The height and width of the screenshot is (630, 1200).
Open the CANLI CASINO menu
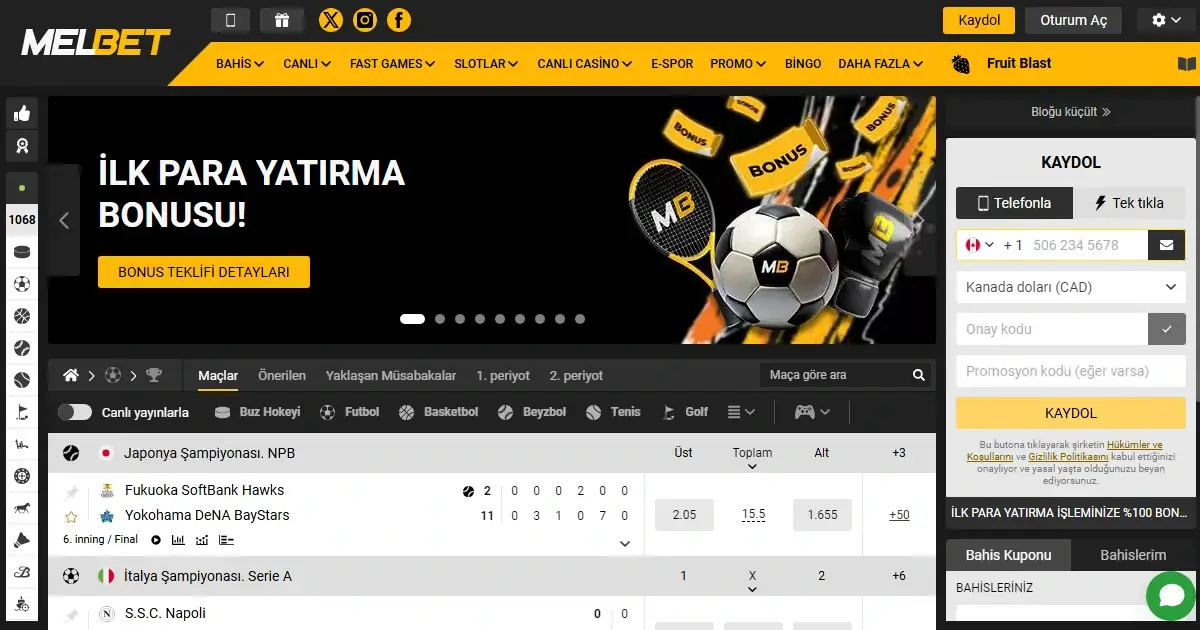(584, 64)
